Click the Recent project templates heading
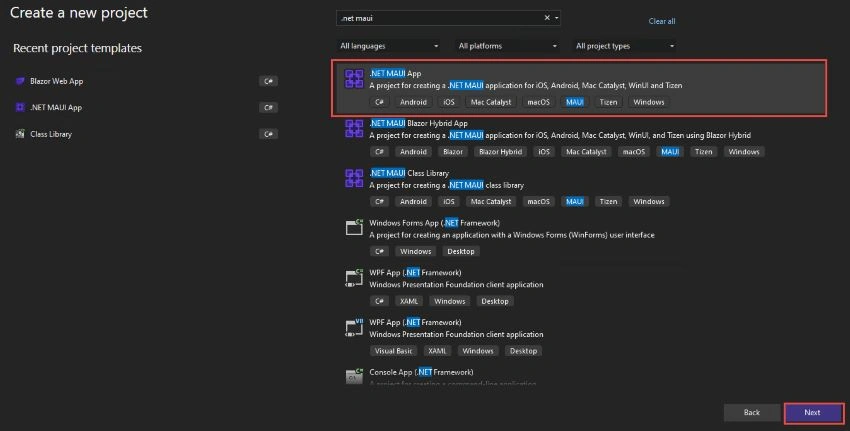The width and height of the screenshot is (850, 431). (78, 48)
